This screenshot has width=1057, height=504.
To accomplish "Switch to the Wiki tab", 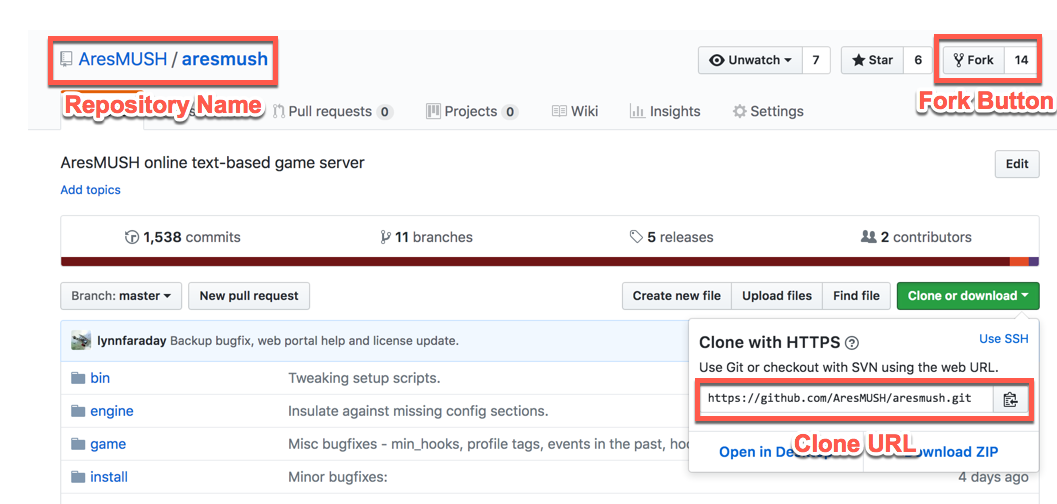I will (575, 111).
